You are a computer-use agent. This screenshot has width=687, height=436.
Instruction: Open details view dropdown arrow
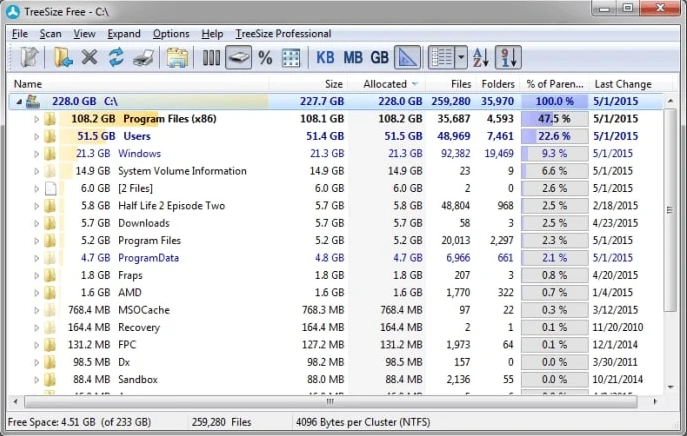click(x=461, y=57)
